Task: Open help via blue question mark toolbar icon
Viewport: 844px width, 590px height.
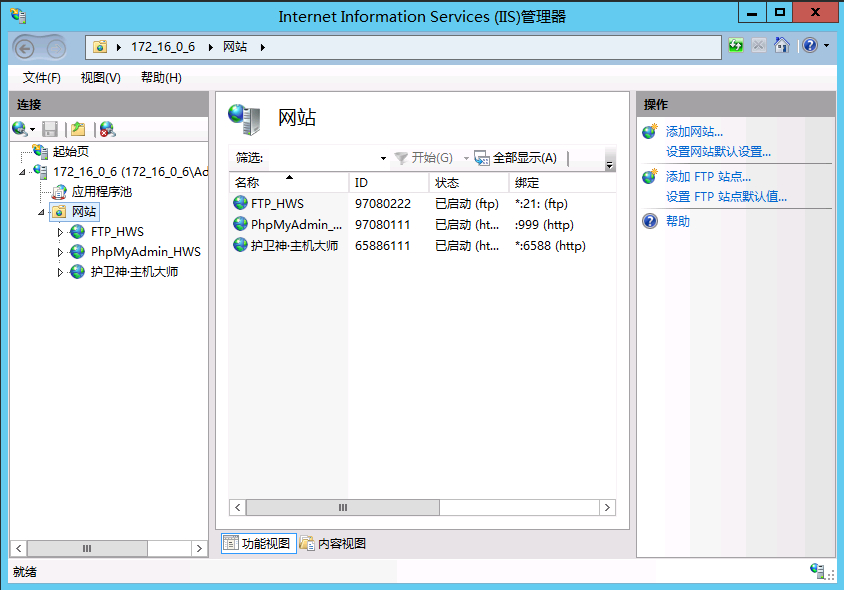Action: 810,45
